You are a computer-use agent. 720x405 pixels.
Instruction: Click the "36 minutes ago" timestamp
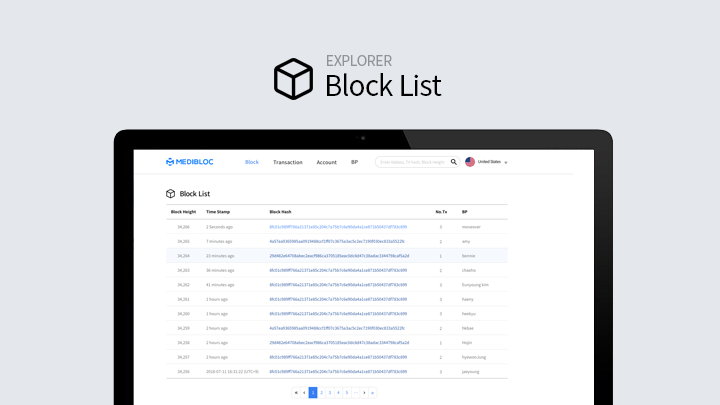(220, 270)
